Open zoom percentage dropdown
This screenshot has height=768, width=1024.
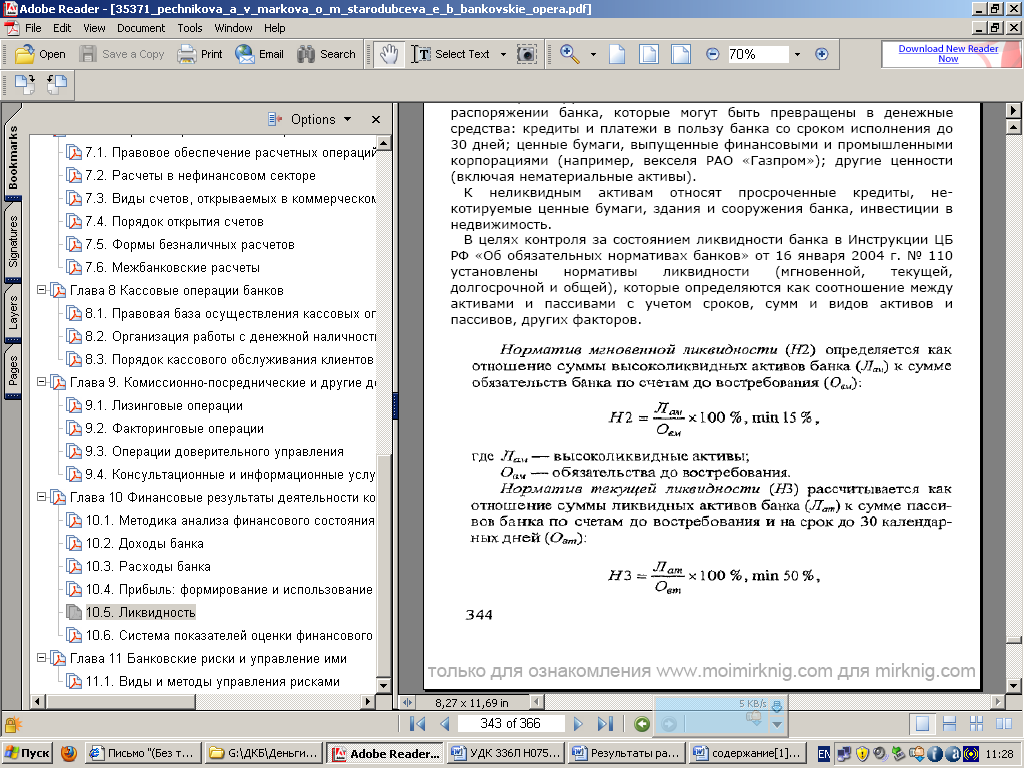[797, 54]
